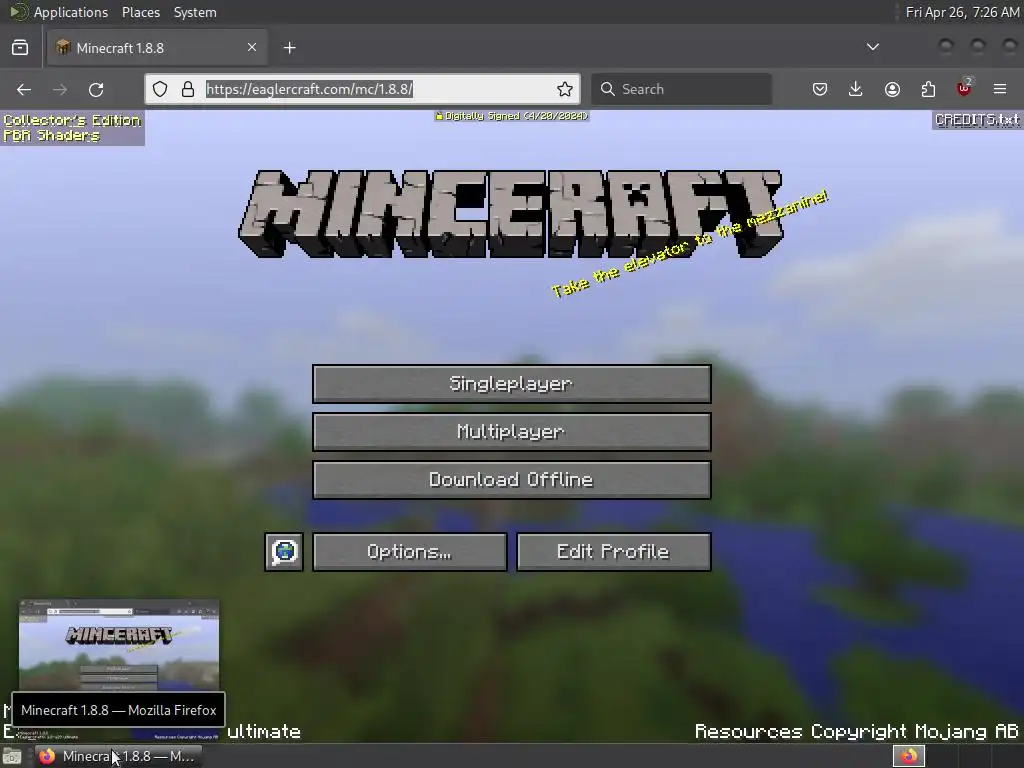Save page to Pocket
Screen dimensions: 1024x768
[820, 89]
